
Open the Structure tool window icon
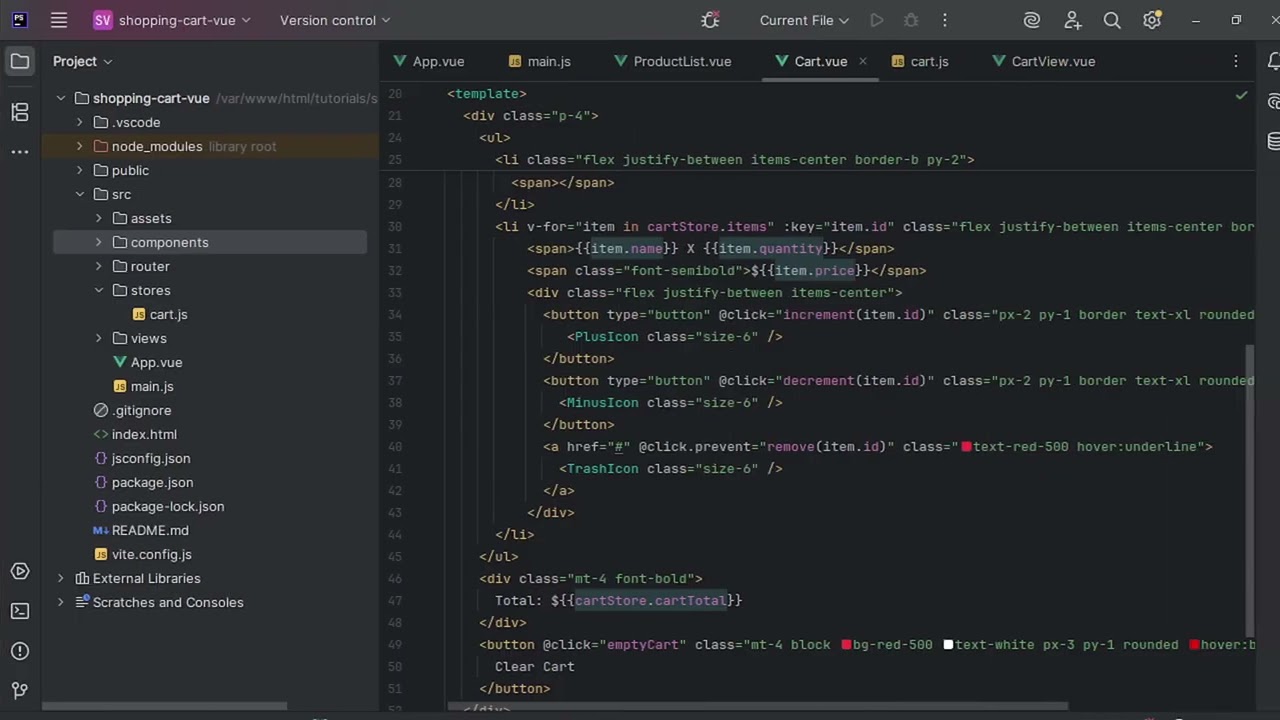point(20,112)
